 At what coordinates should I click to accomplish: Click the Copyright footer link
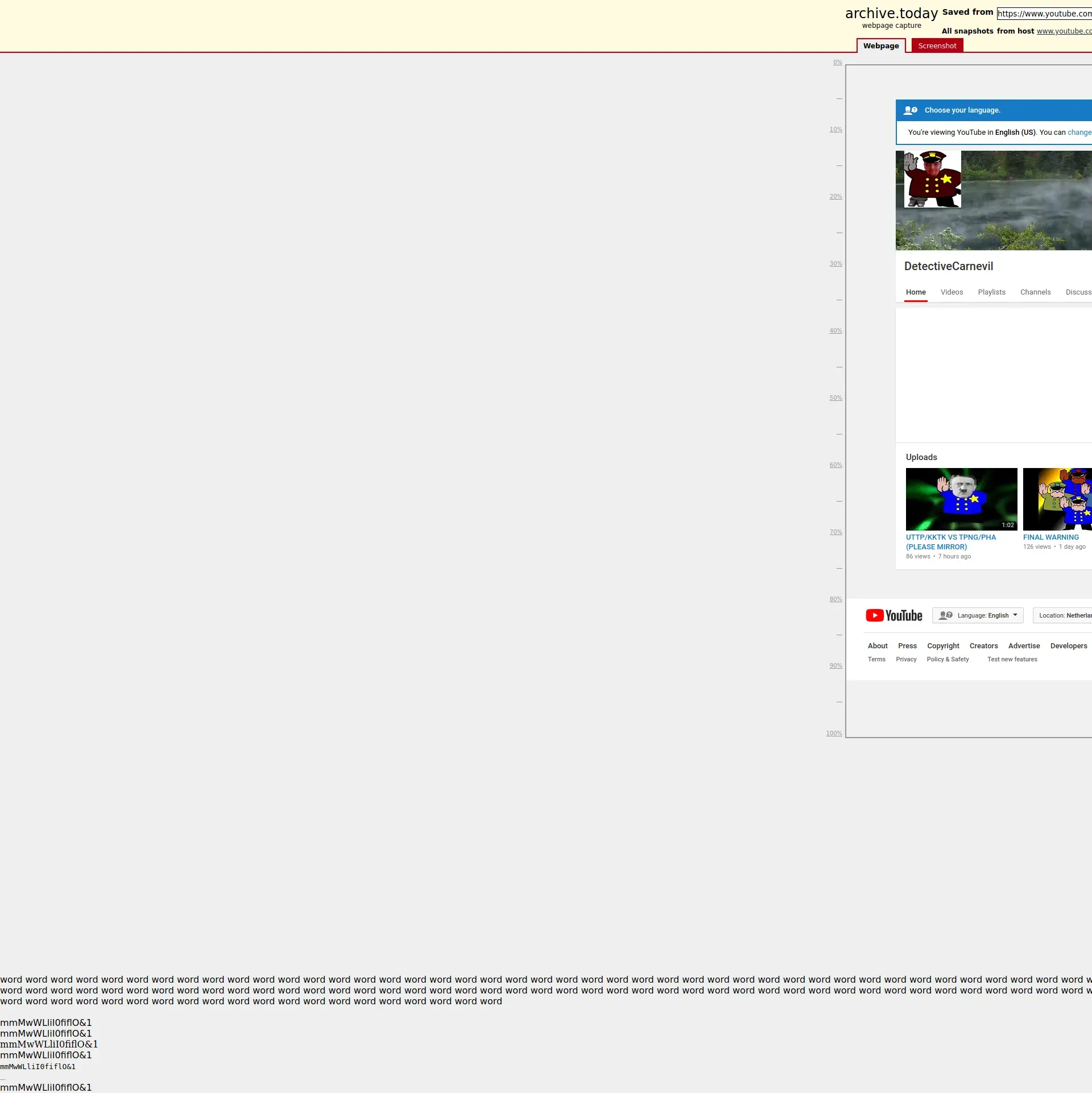point(943,646)
